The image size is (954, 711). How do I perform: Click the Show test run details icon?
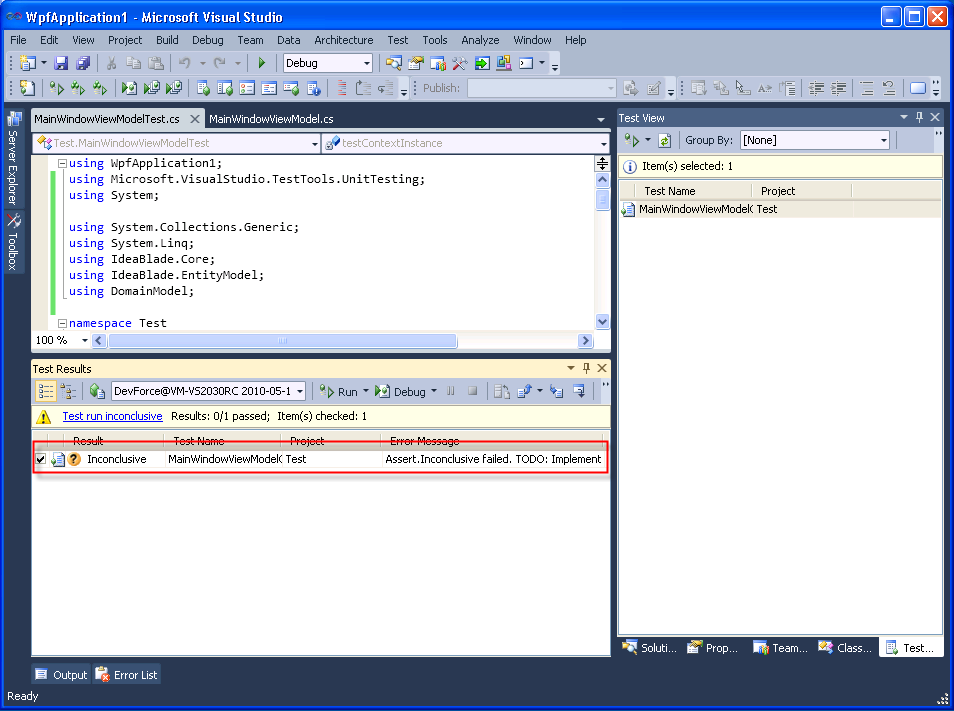tap(579, 391)
